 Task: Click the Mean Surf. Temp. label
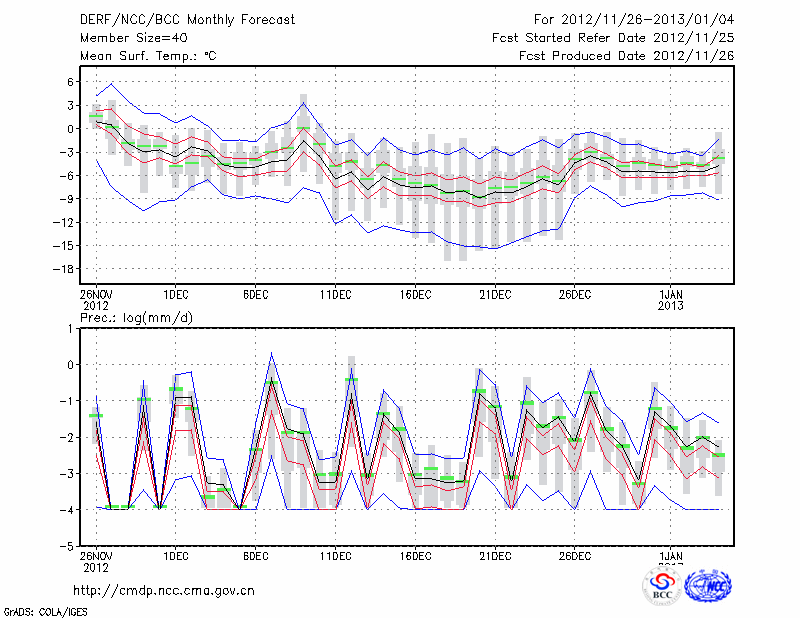tap(147, 56)
